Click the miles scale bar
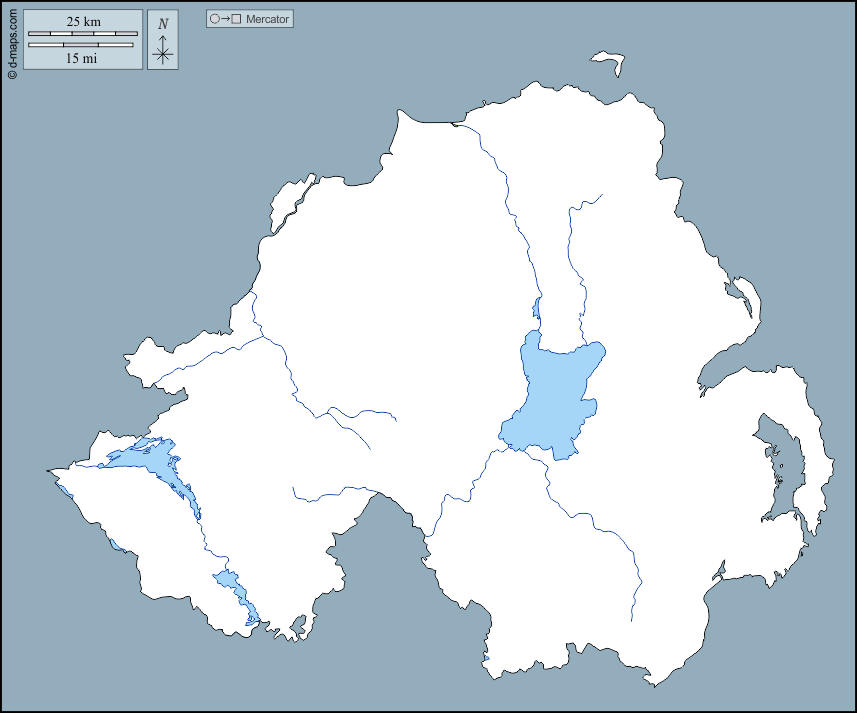 tap(81, 45)
